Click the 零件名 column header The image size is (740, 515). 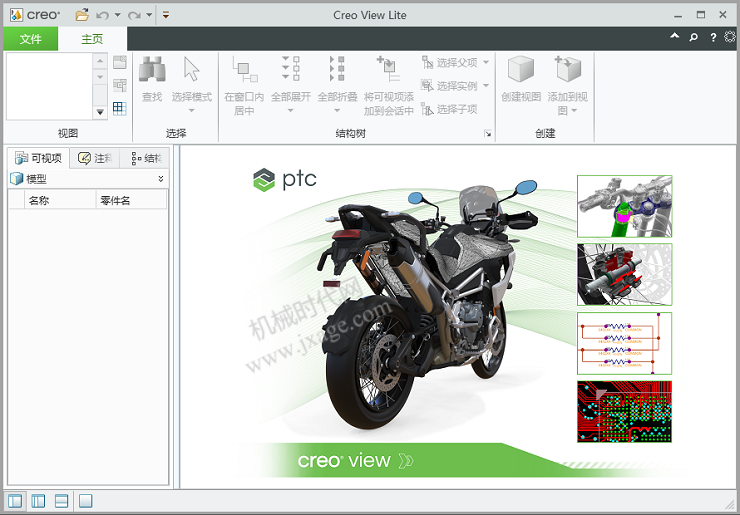(x=131, y=200)
